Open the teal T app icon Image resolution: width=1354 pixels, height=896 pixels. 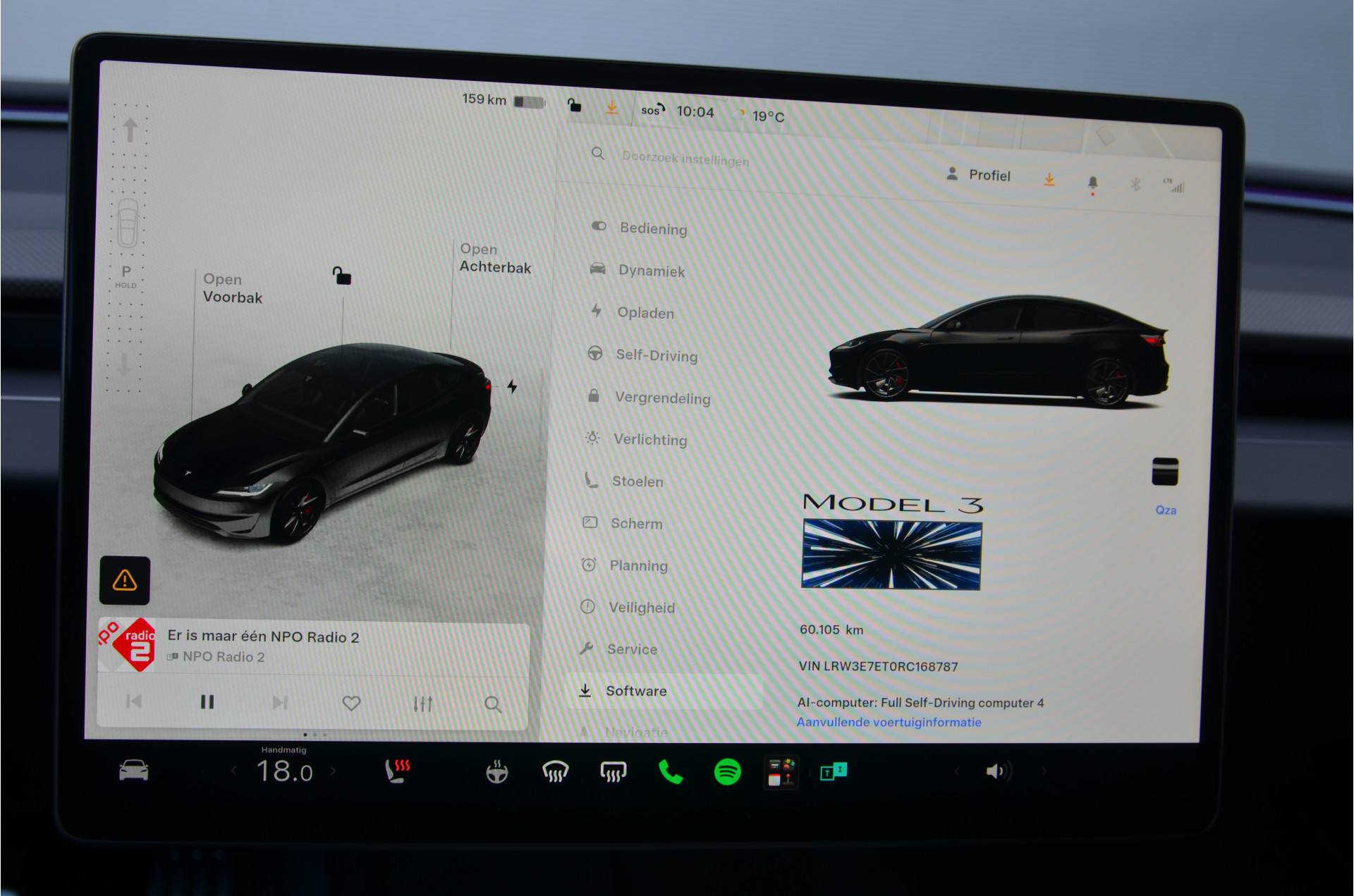point(834,773)
